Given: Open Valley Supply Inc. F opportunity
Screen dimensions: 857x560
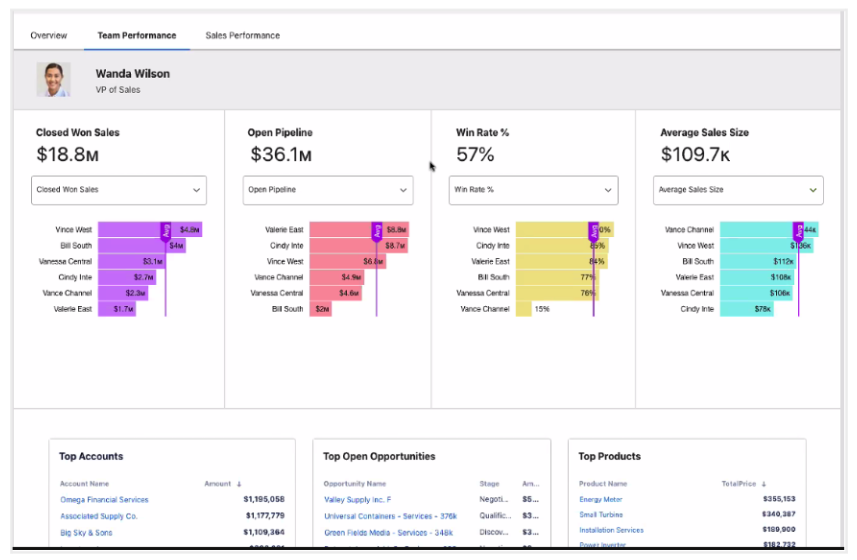Looking at the screenshot, I should pos(357,500).
